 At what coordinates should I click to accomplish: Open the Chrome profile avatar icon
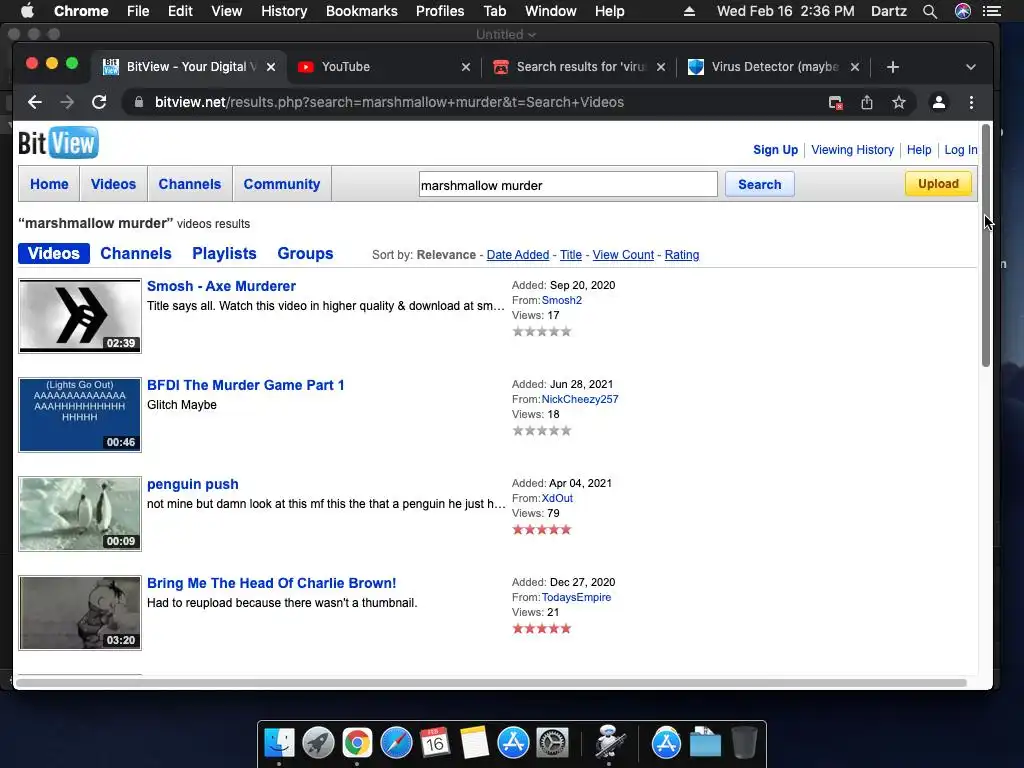pyautogui.click(x=938, y=102)
